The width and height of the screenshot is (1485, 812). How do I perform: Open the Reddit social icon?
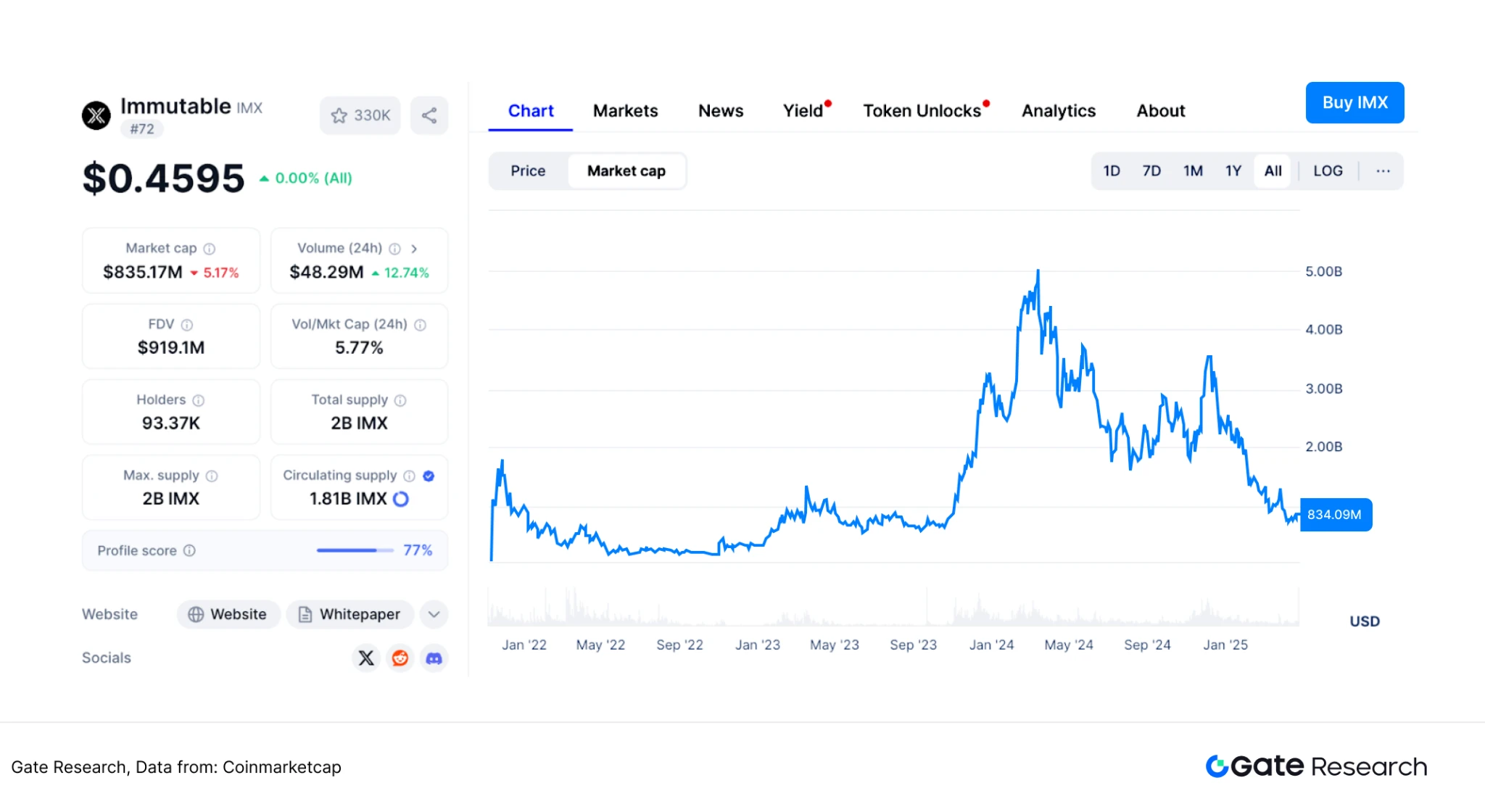coord(400,658)
